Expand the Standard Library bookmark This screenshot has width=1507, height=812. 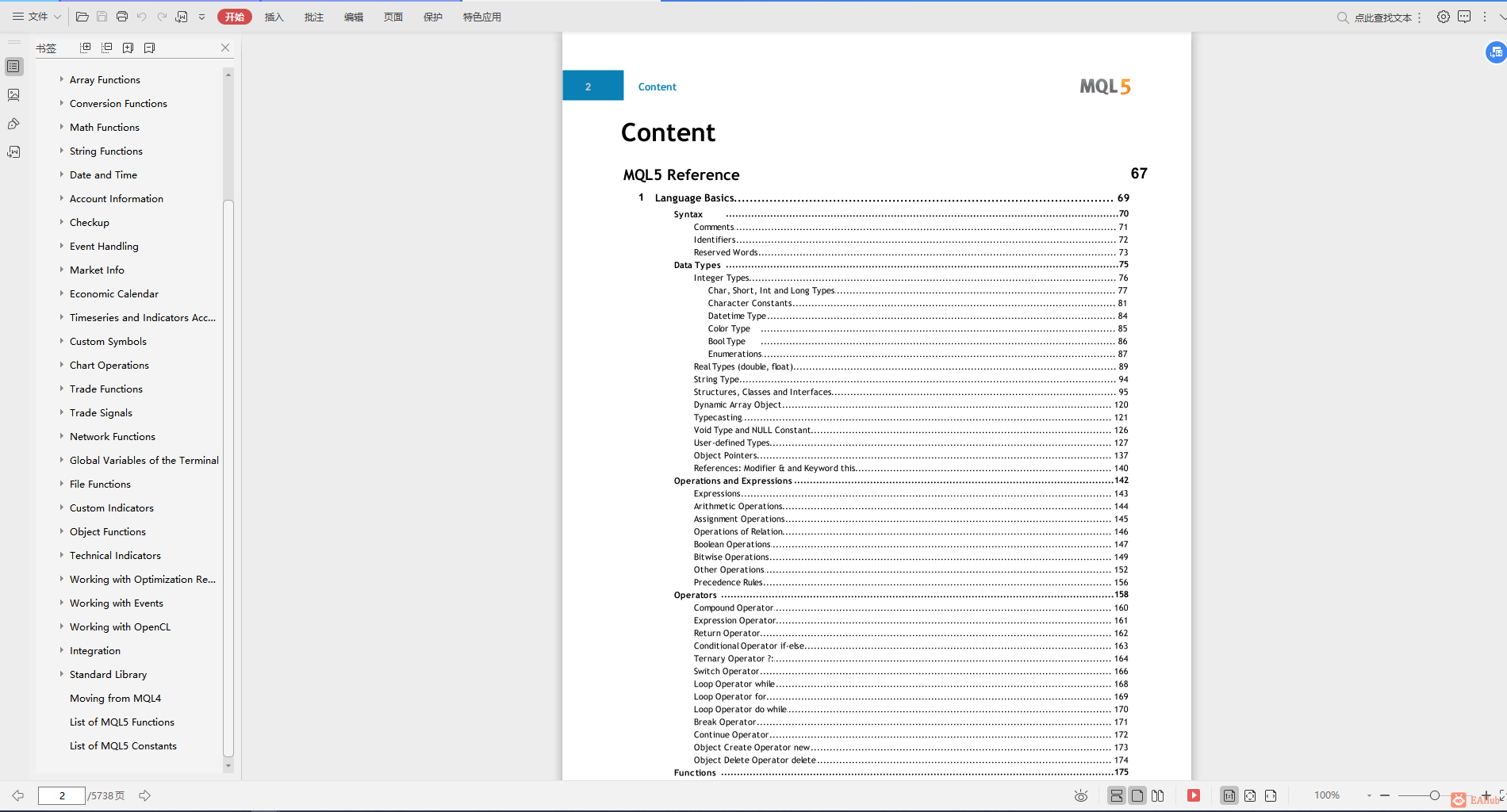point(61,674)
